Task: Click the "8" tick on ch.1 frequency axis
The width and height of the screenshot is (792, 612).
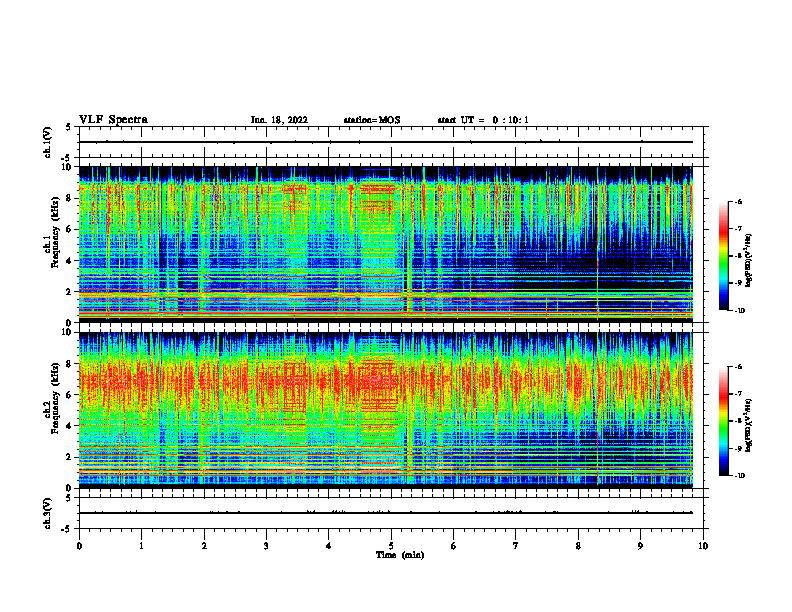Action: (70, 198)
